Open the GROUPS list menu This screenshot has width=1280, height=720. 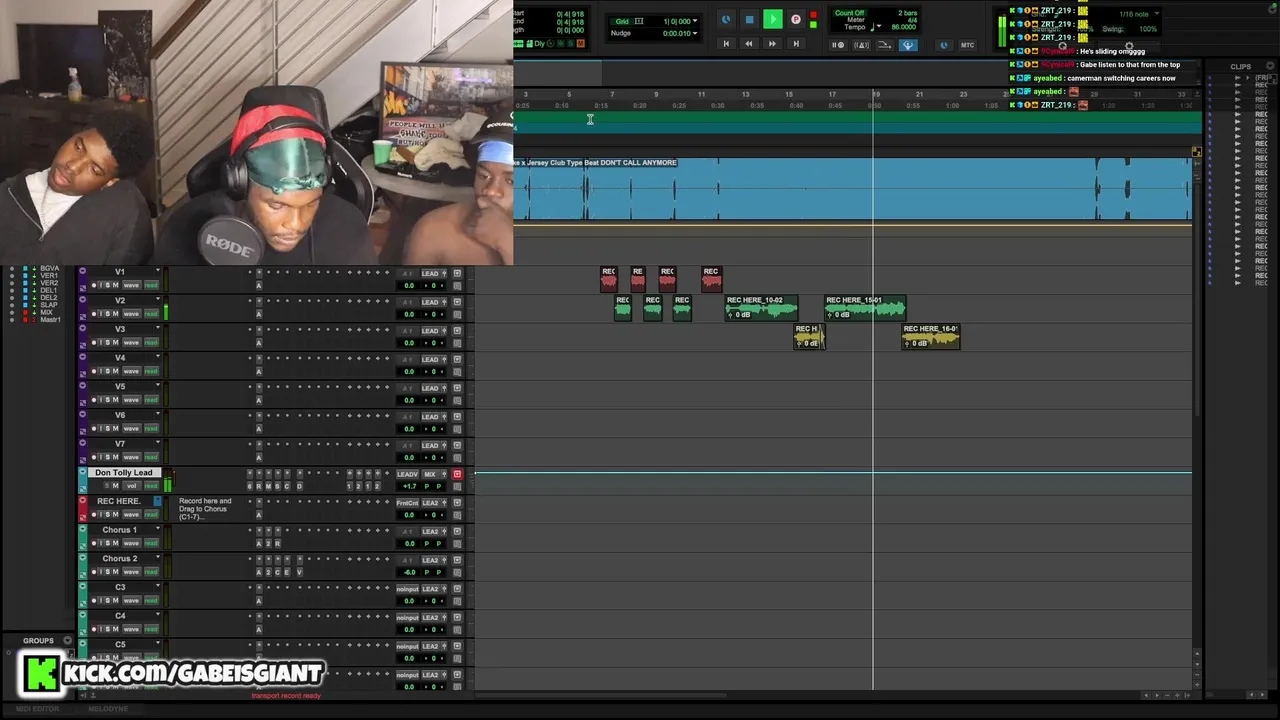pos(68,641)
